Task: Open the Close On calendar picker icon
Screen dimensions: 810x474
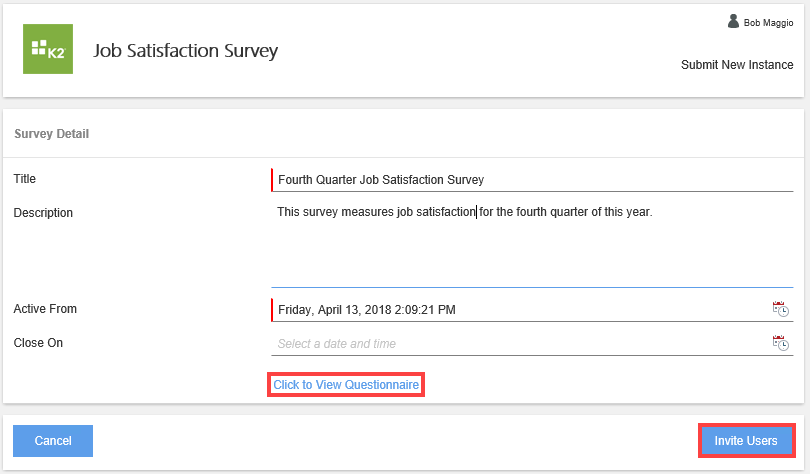Action: pyautogui.click(x=780, y=343)
